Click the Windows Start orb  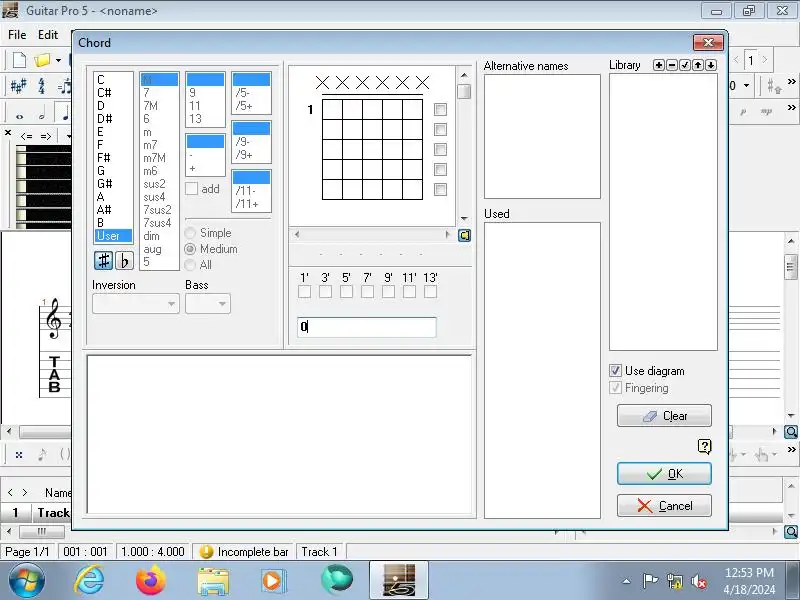pyautogui.click(x=27, y=581)
